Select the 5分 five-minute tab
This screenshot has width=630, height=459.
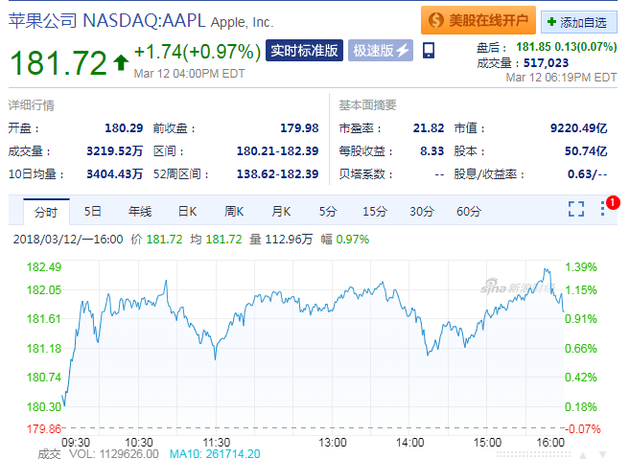click(x=328, y=211)
